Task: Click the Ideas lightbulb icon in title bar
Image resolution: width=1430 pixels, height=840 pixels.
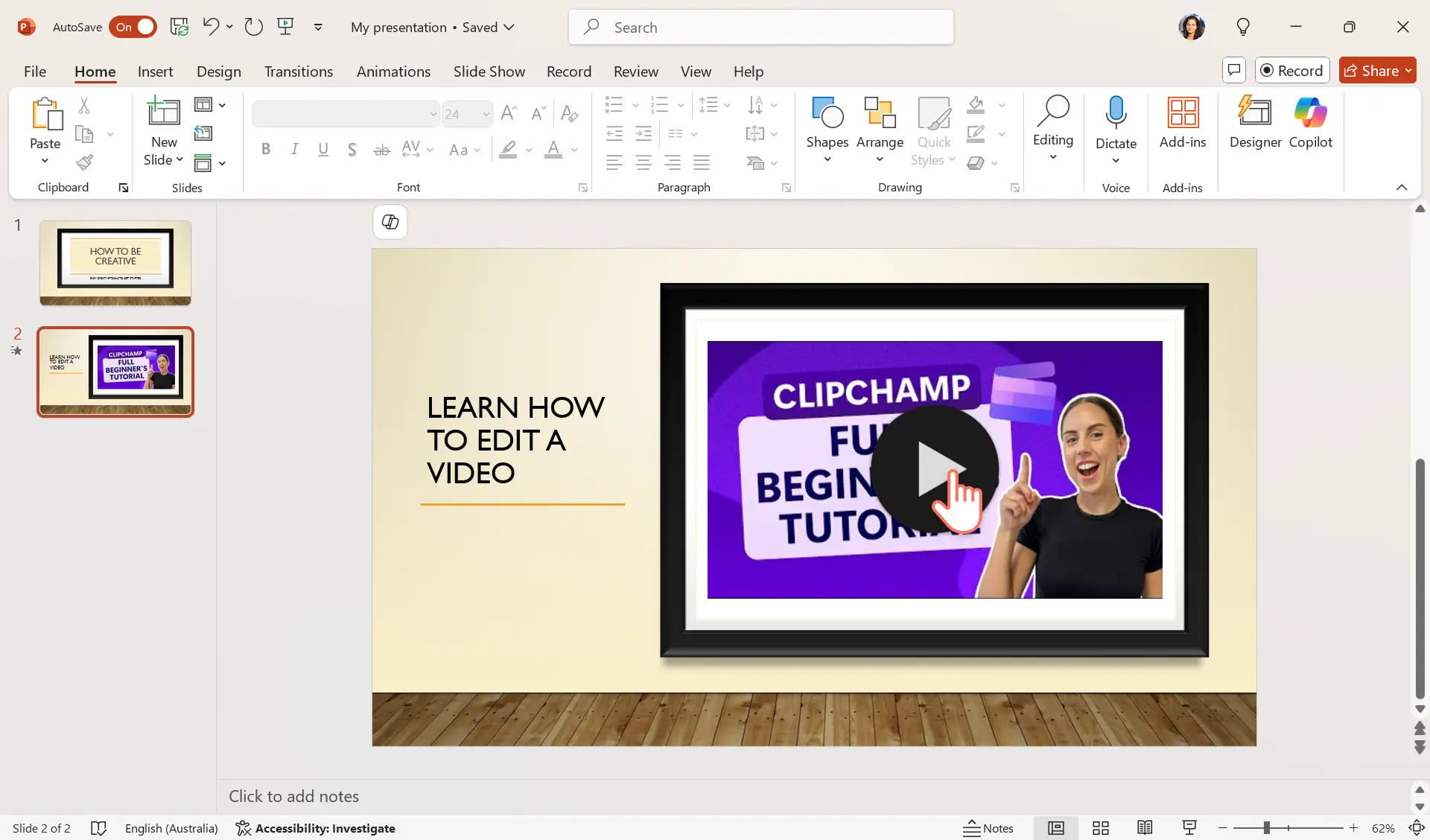Action: pyautogui.click(x=1243, y=27)
